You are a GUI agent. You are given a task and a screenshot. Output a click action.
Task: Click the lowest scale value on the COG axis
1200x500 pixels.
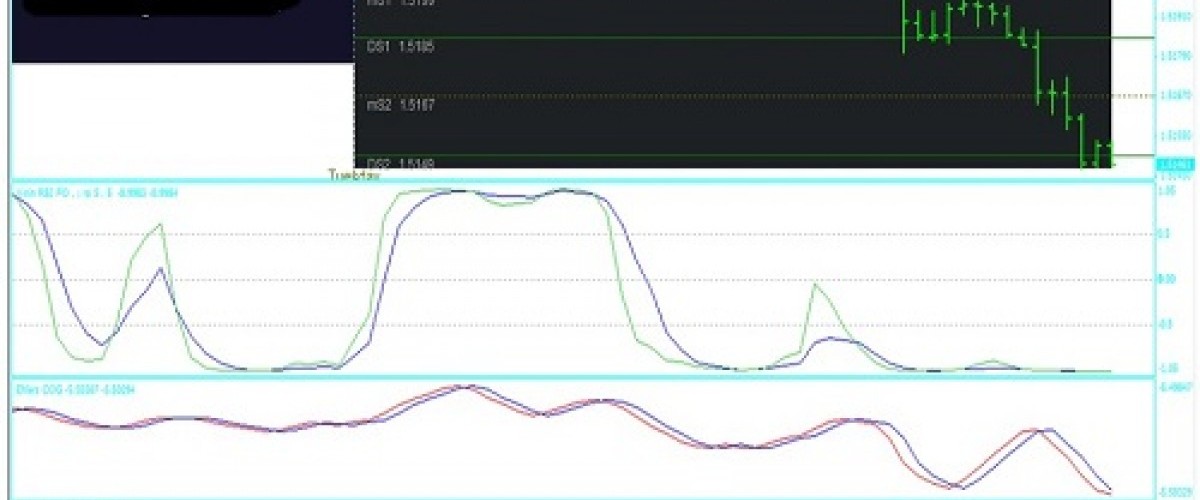[x=1174, y=491]
